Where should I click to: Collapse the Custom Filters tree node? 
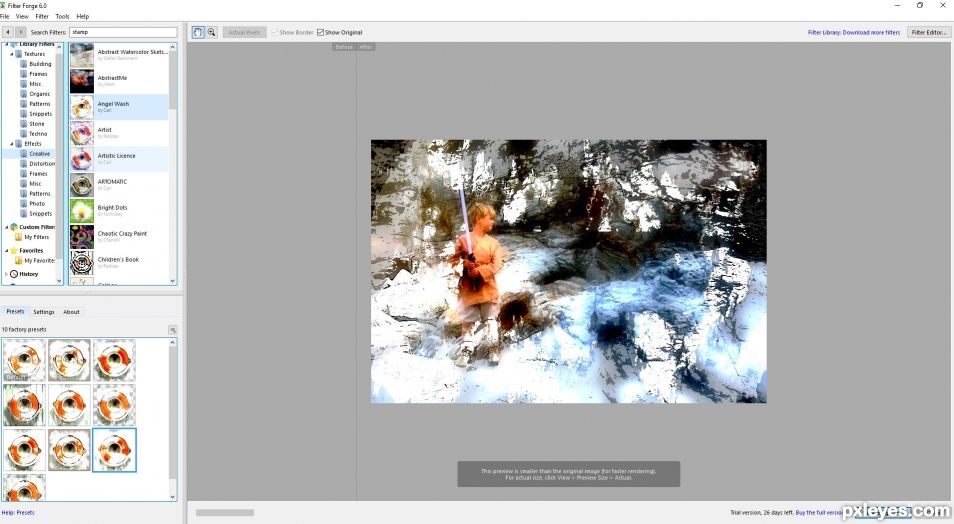pos(7,227)
